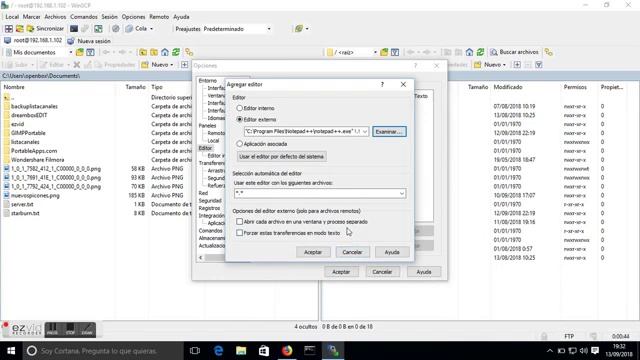Click the local filter icon

[x=90, y=52]
